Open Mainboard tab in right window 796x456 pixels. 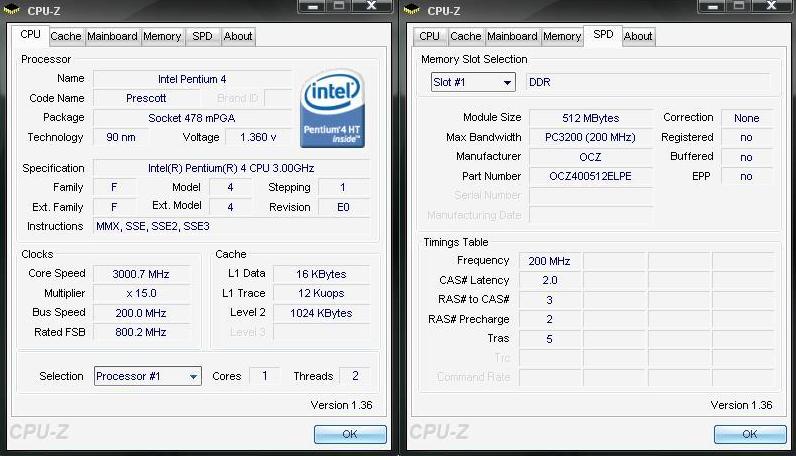512,37
